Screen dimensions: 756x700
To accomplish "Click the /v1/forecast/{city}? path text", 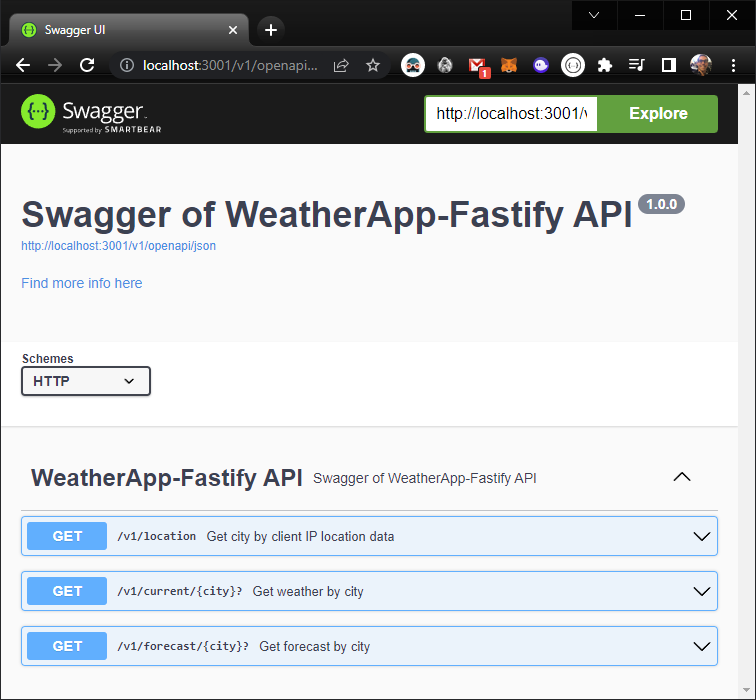I will 183,646.
